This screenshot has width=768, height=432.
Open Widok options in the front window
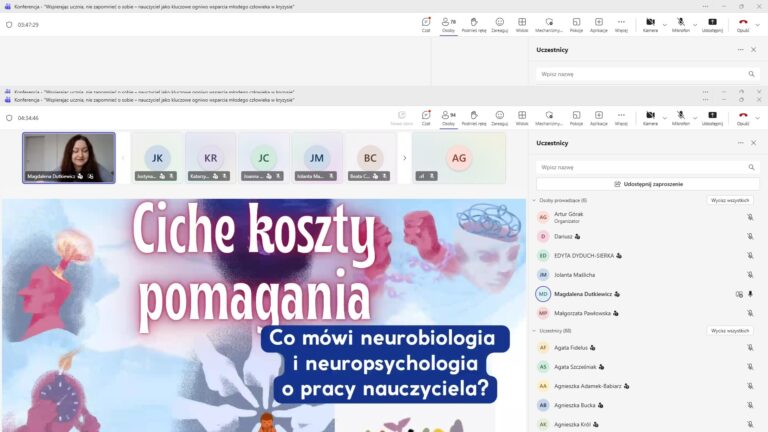522,118
